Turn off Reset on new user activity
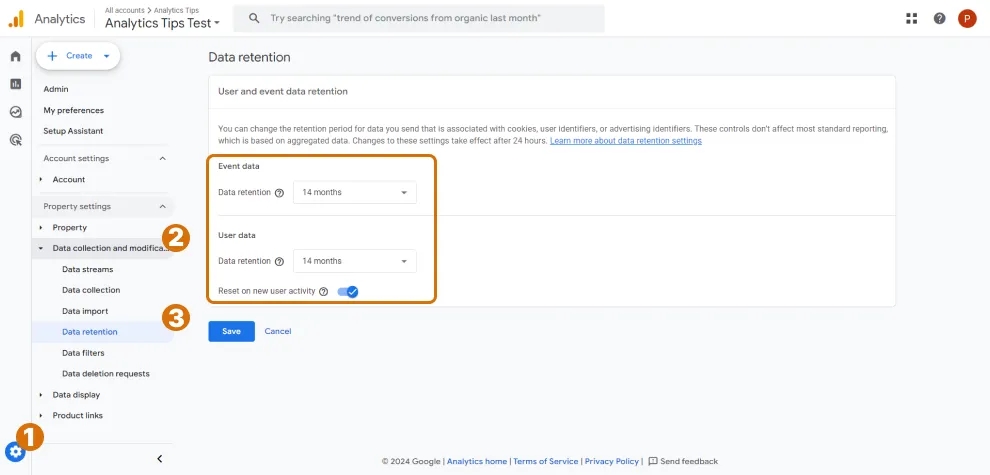The width and height of the screenshot is (990, 475). [348, 292]
